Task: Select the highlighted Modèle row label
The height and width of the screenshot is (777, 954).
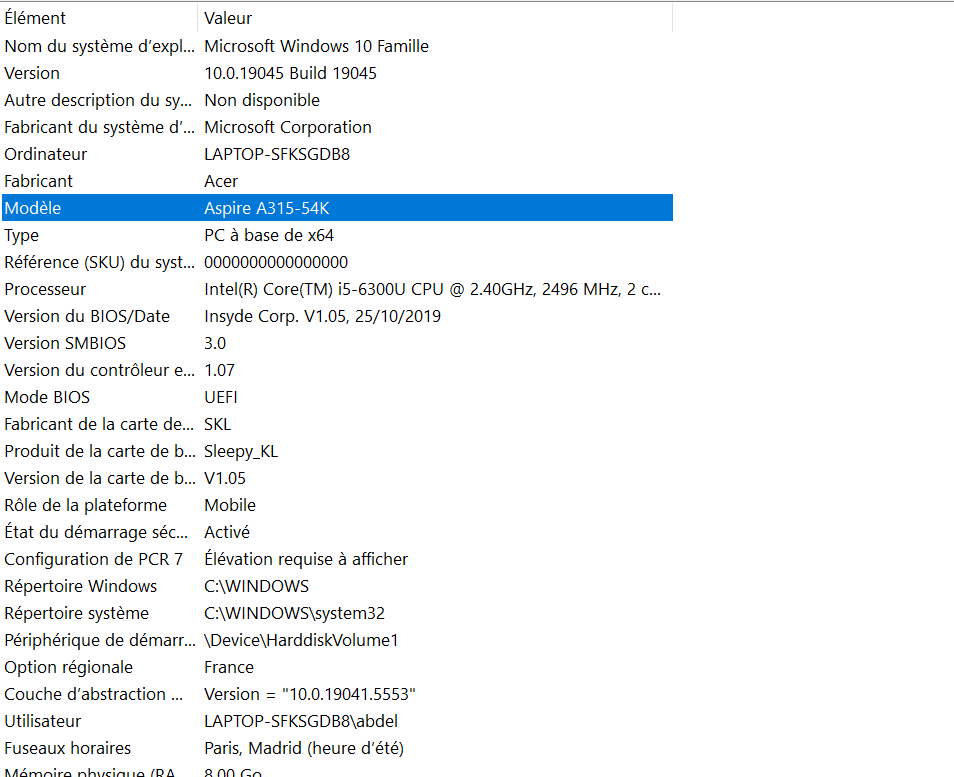Action: (x=33, y=208)
